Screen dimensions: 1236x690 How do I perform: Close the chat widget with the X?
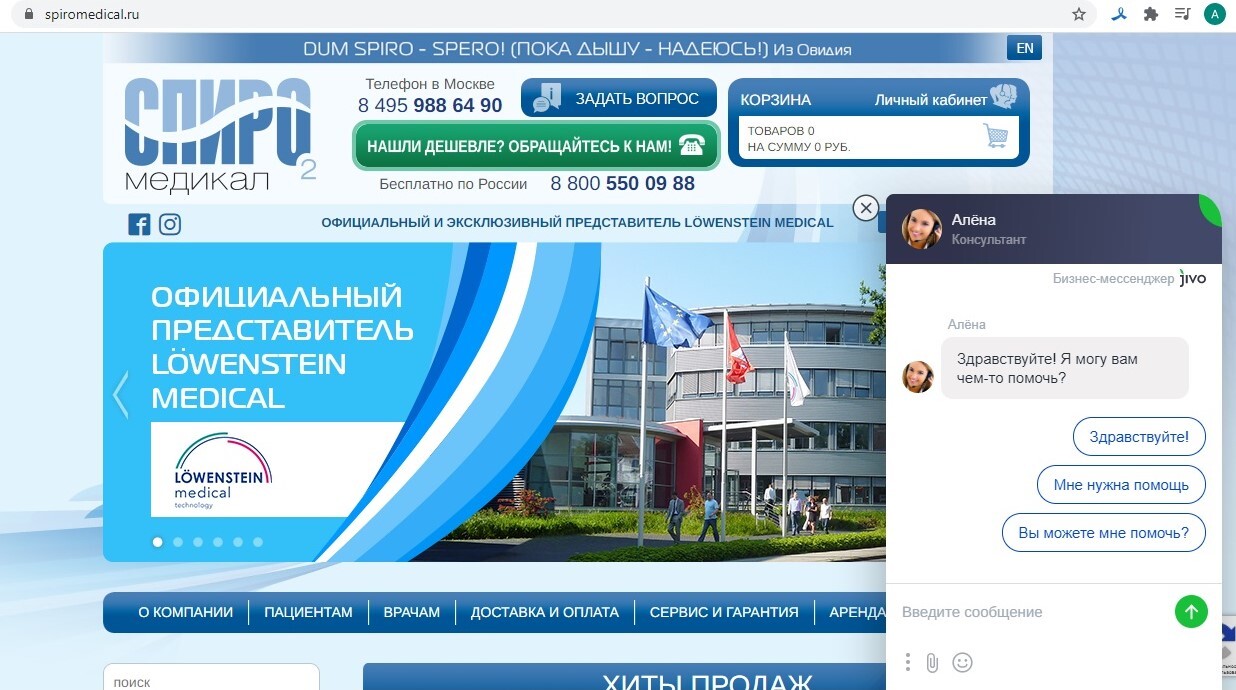(x=865, y=208)
